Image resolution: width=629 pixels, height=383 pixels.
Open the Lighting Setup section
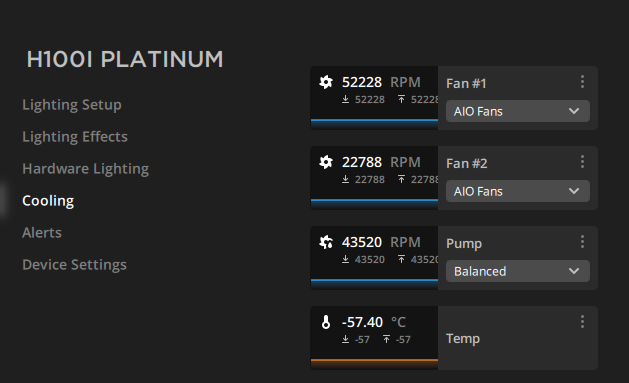click(x=72, y=105)
